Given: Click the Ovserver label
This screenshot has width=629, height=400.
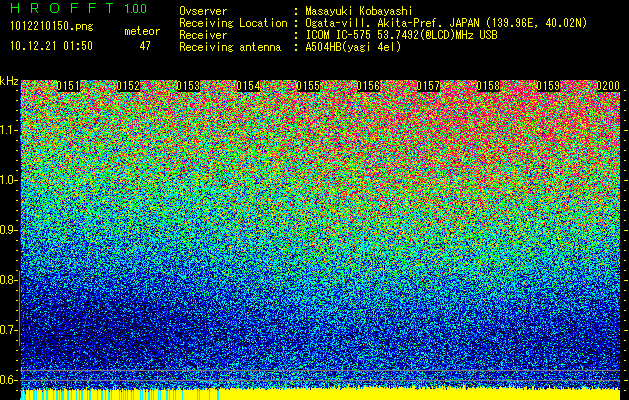Looking at the screenshot, I should pyautogui.click(x=203, y=11).
